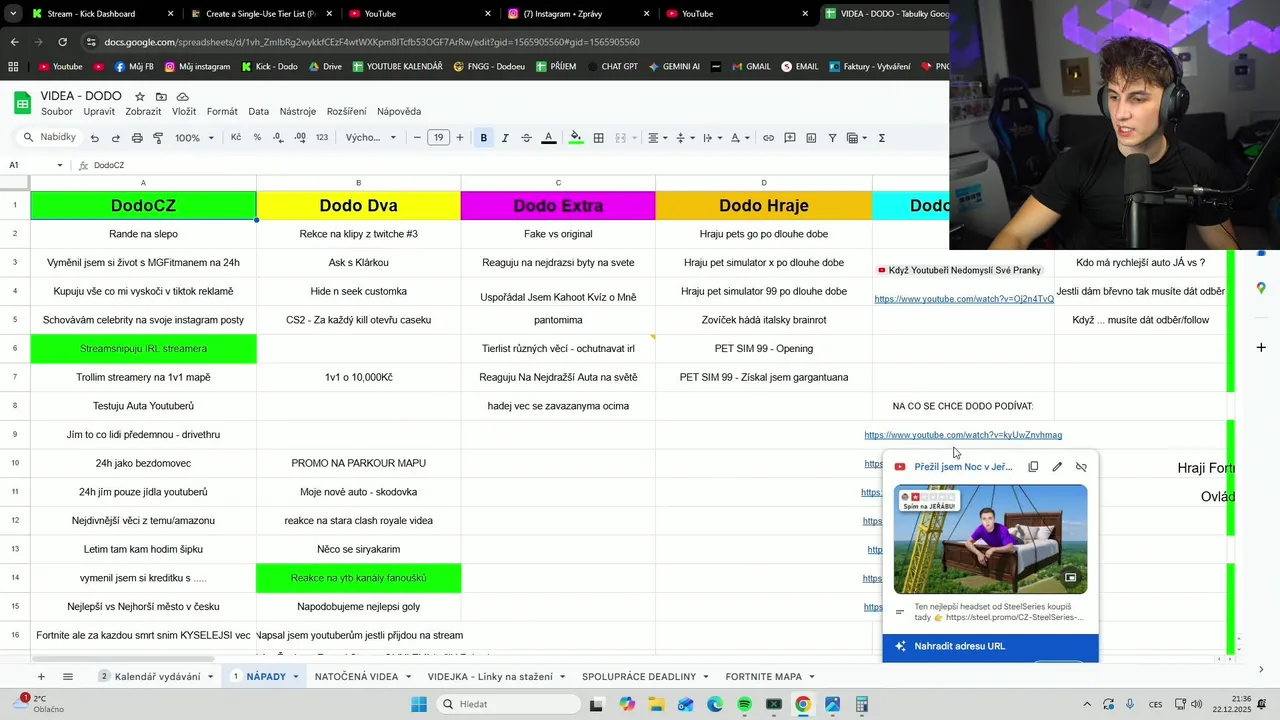Add a comment from the toolbar
1280x720 pixels.
click(790, 138)
